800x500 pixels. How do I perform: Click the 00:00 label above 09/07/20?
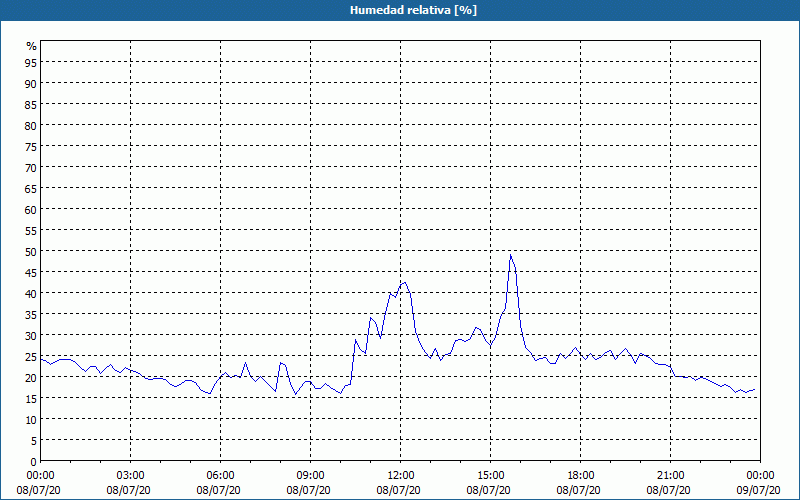tap(760, 476)
